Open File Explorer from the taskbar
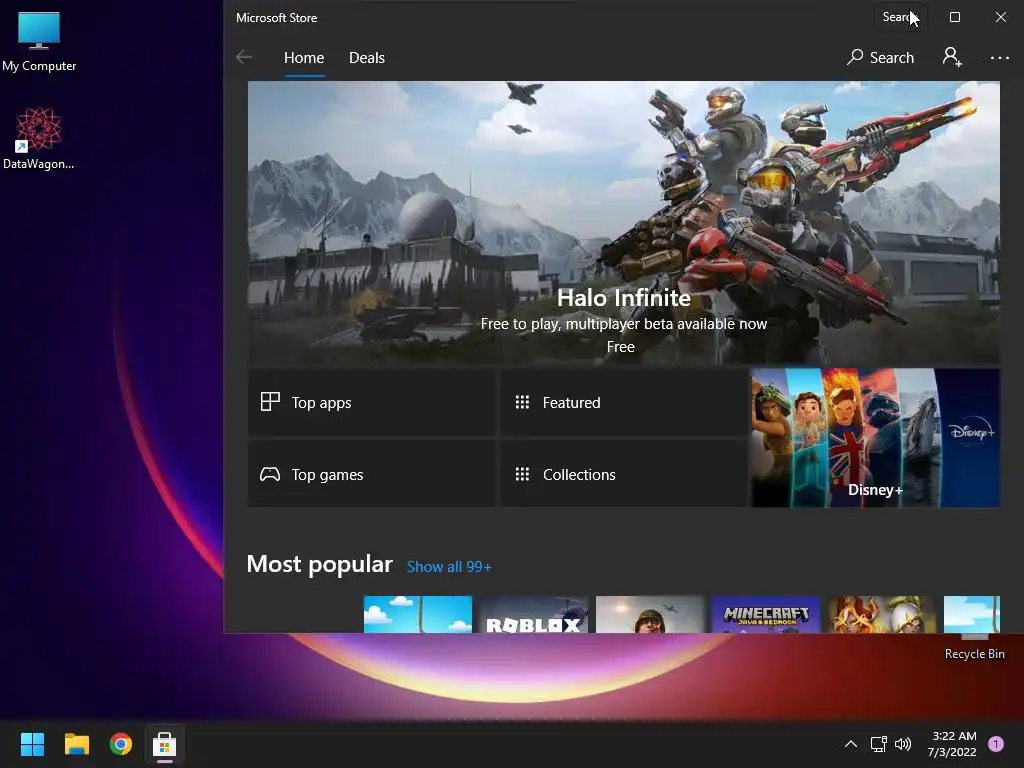This screenshot has width=1024, height=768. 76,744
